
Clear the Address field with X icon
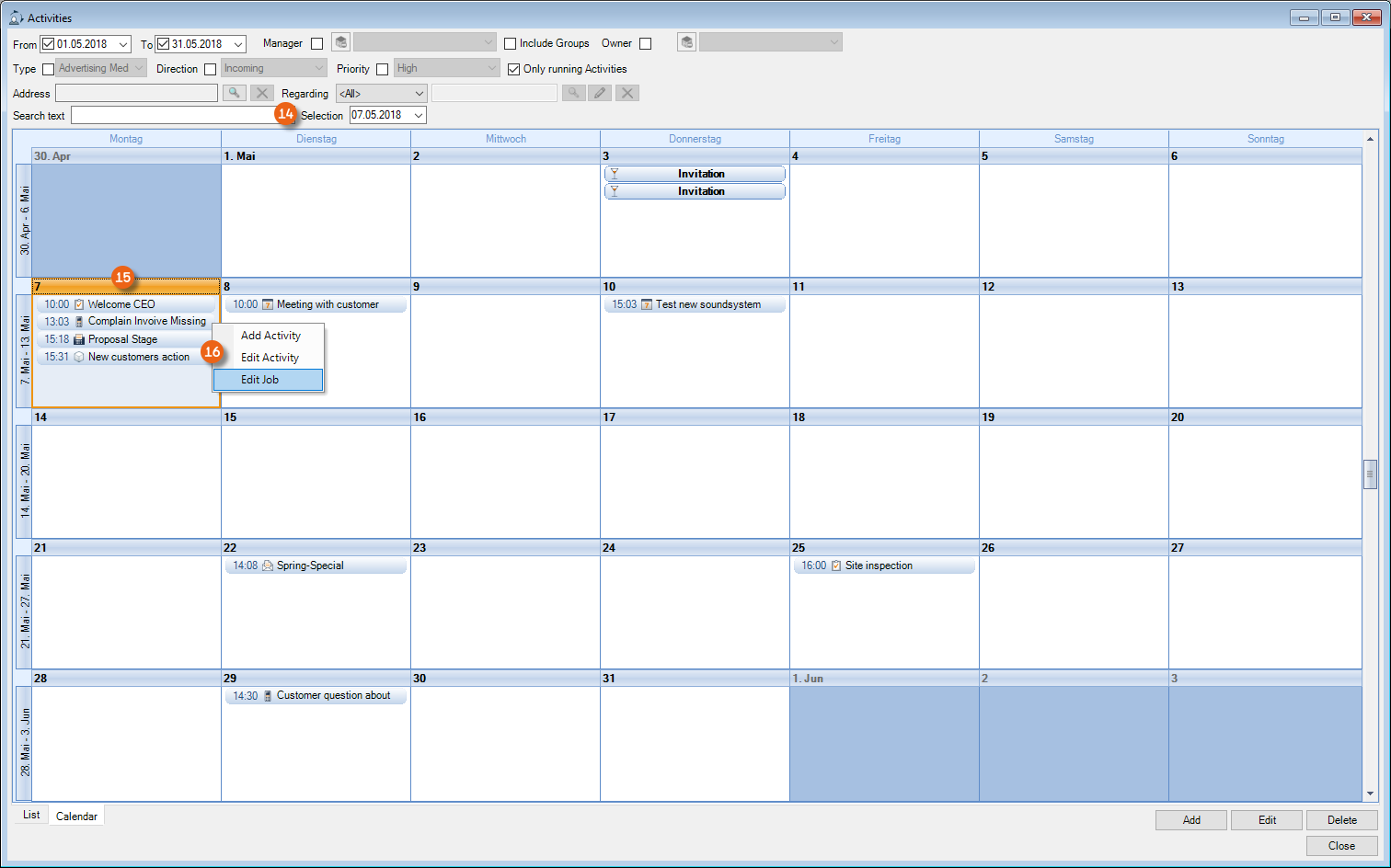click(x=262, y=93)
